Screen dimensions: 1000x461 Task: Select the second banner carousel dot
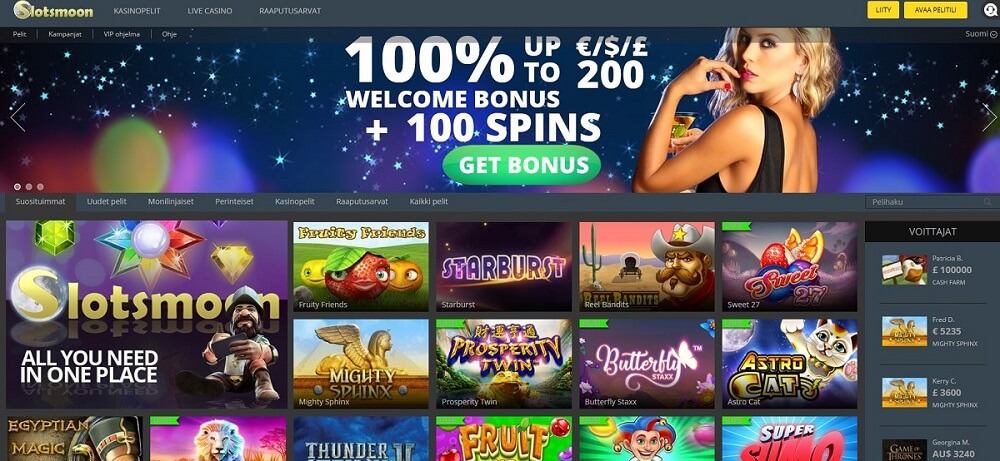coord(29,187)
